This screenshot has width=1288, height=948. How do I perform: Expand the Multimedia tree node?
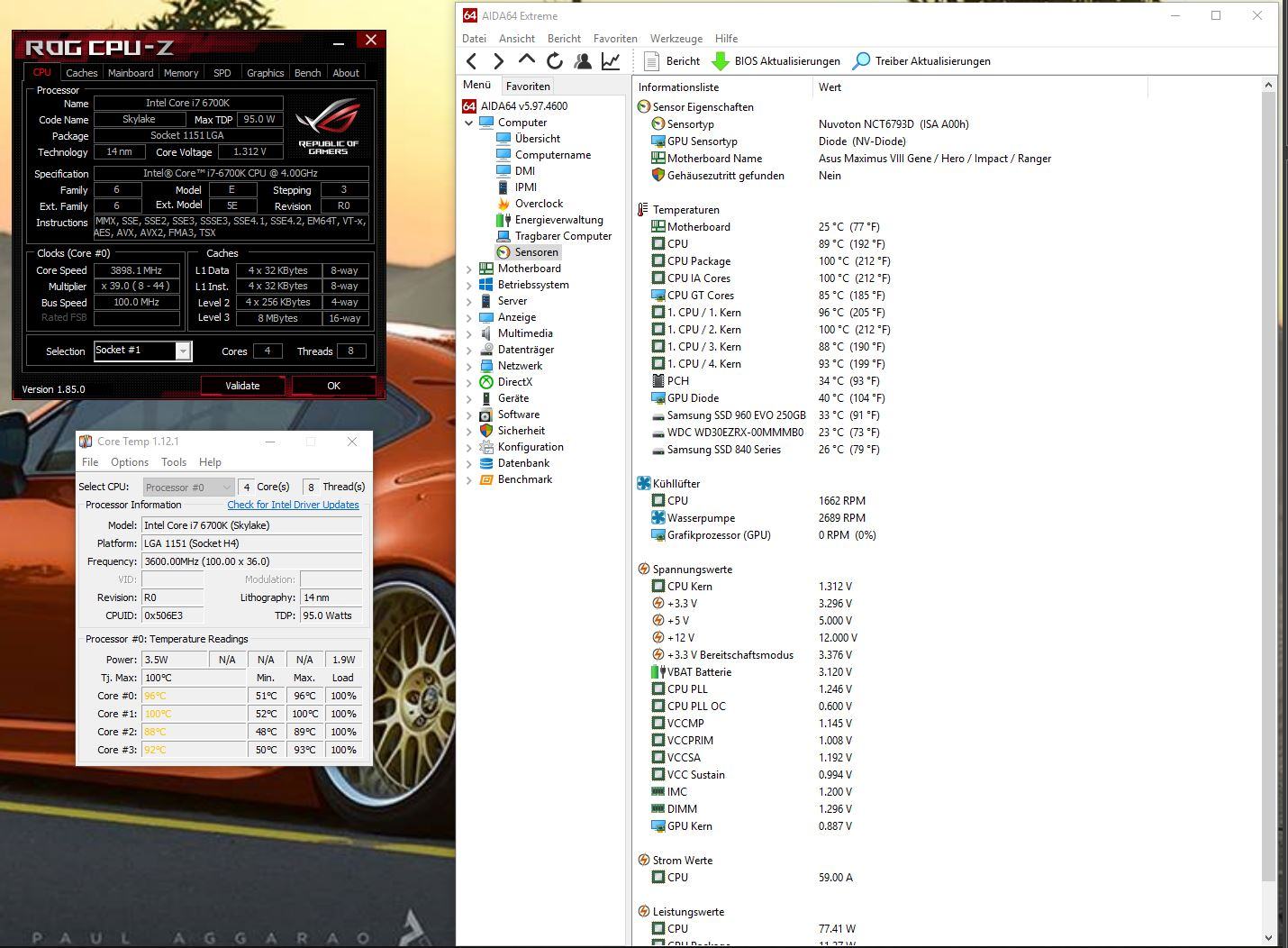(x=469, y=333)
